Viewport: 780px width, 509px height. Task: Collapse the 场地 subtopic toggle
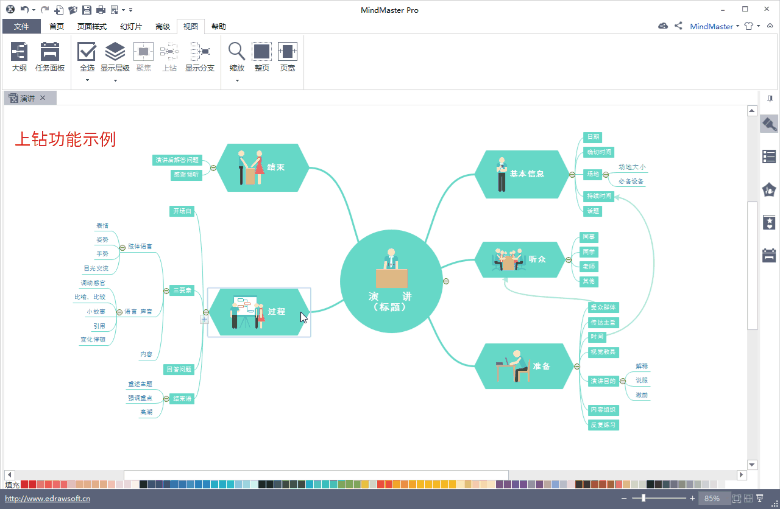tap(605, 174)
